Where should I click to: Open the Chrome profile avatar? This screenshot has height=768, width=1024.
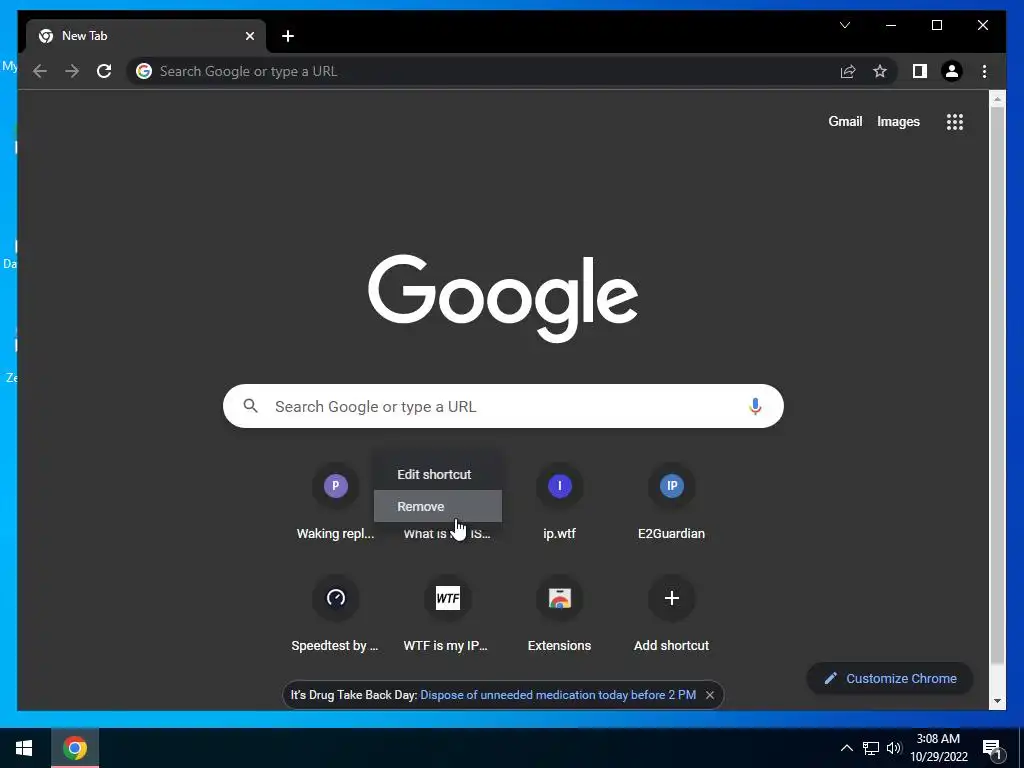coord(952,71)
